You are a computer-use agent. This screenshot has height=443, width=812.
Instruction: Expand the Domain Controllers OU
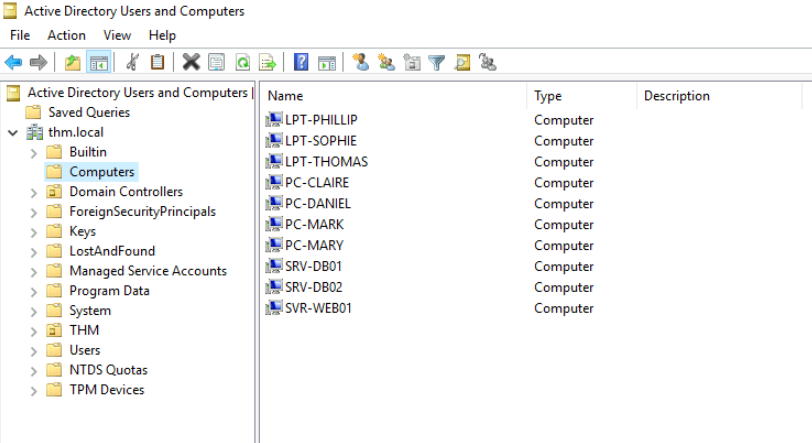click(34, 193)
